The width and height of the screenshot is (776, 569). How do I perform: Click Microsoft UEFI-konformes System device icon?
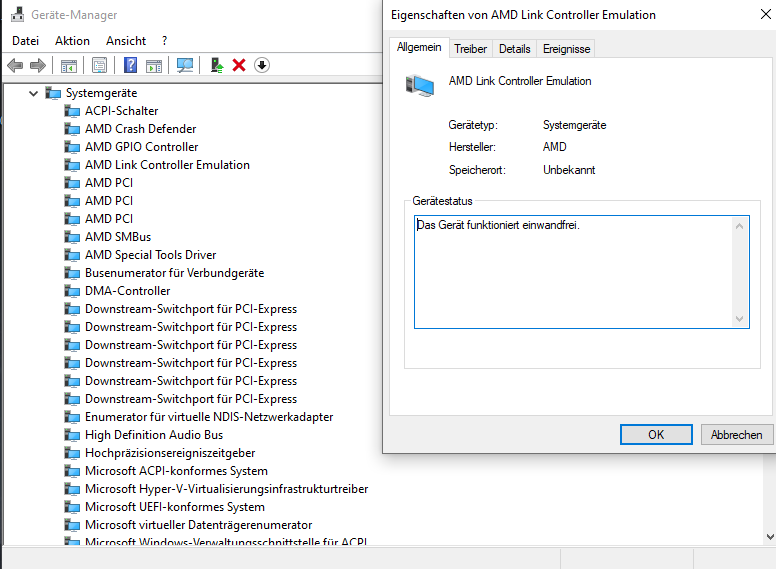point(72,507)
